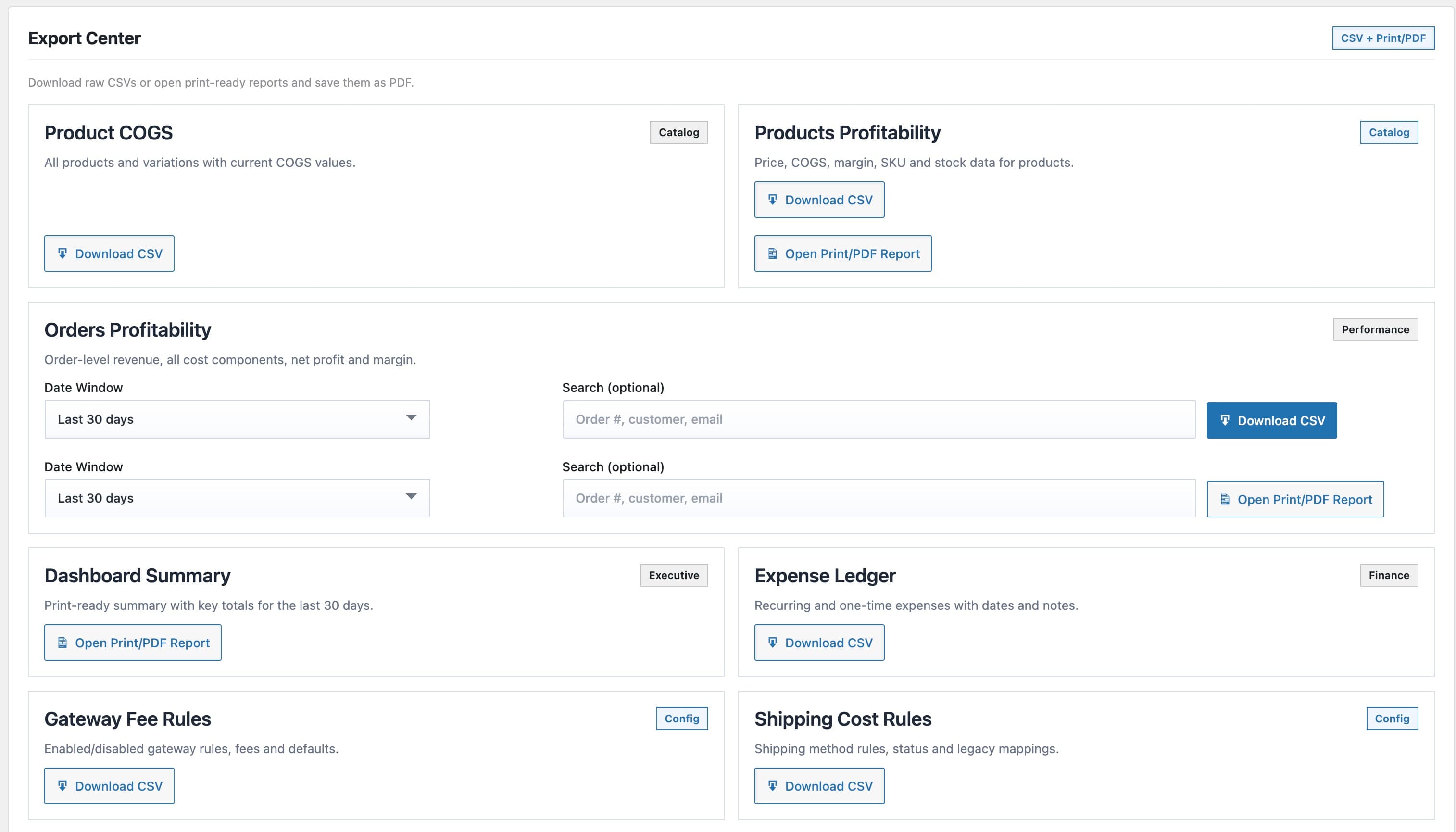Image resolution: width=1456 pixels, height=832 pixels.
Task: Download Product COGS CSV
Action: pos(109,253)
